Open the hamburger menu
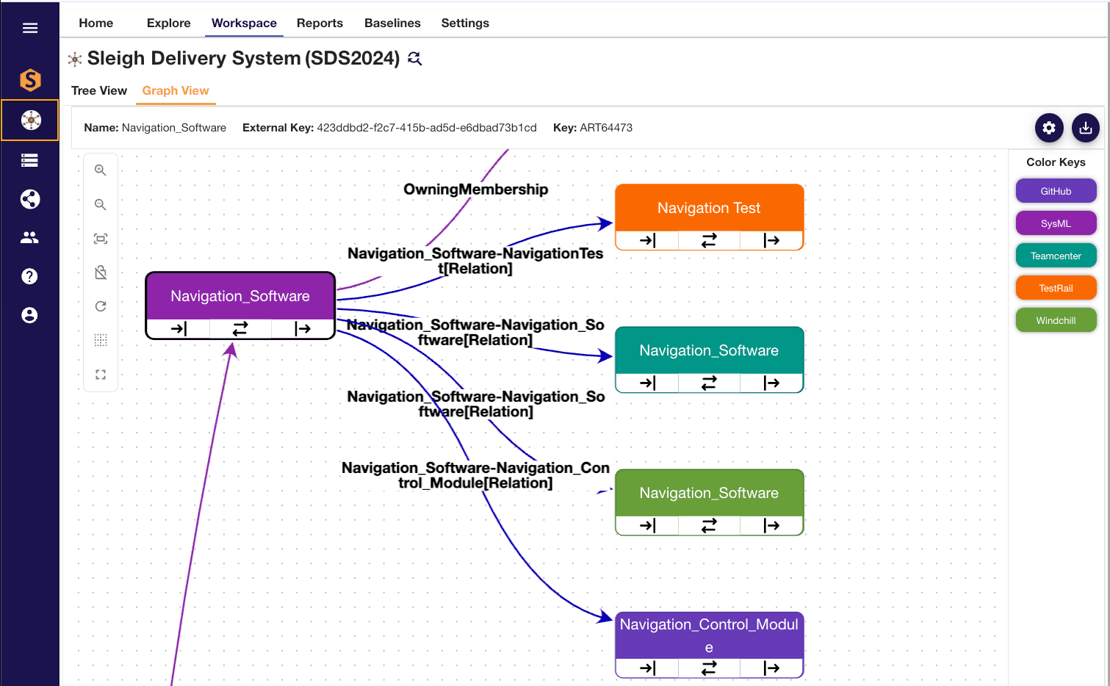This screenshot has height=686, width=1110. tap(30, 28)
